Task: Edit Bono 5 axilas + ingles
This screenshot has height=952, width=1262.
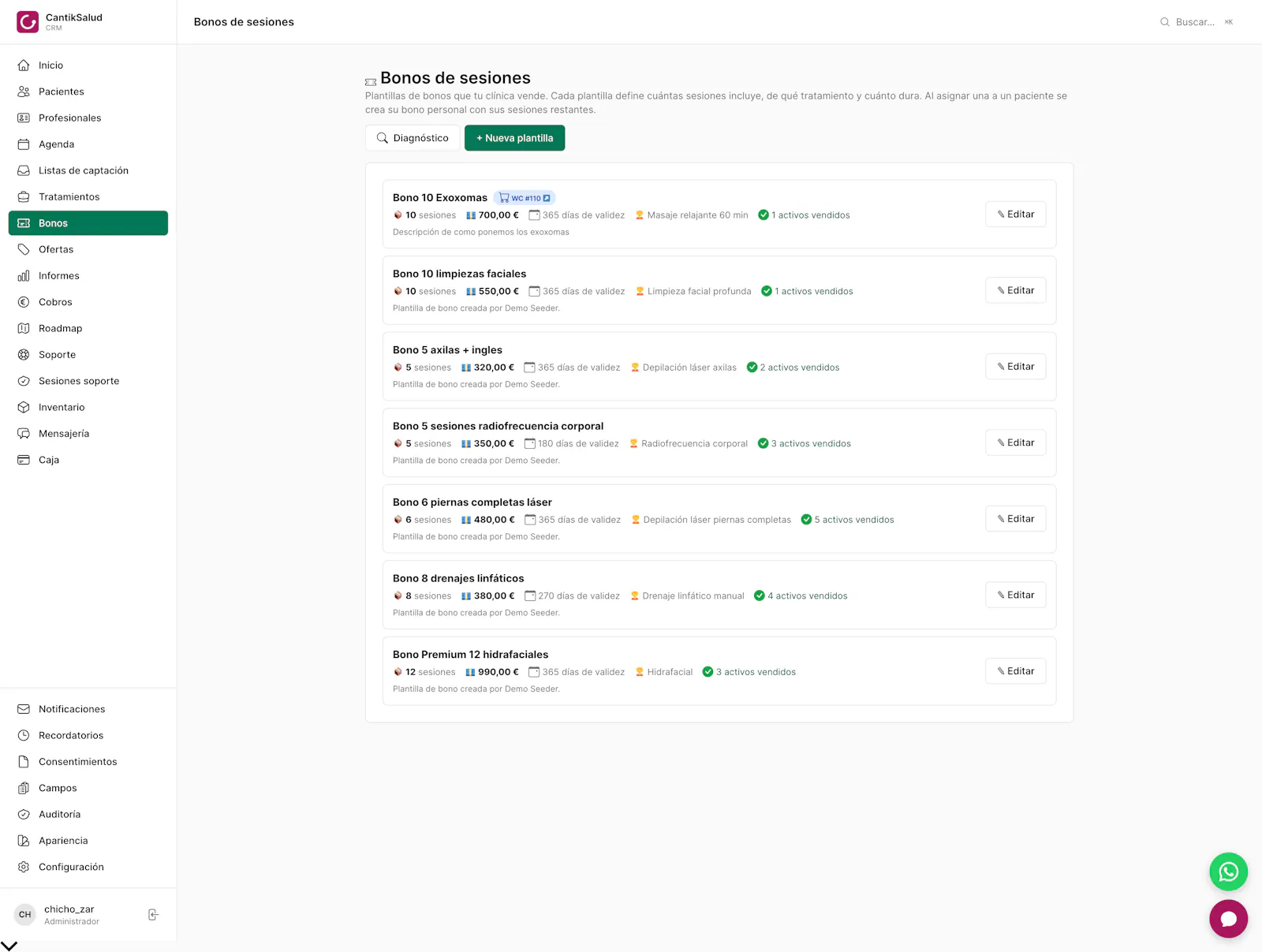Action: coord(1015,367)
